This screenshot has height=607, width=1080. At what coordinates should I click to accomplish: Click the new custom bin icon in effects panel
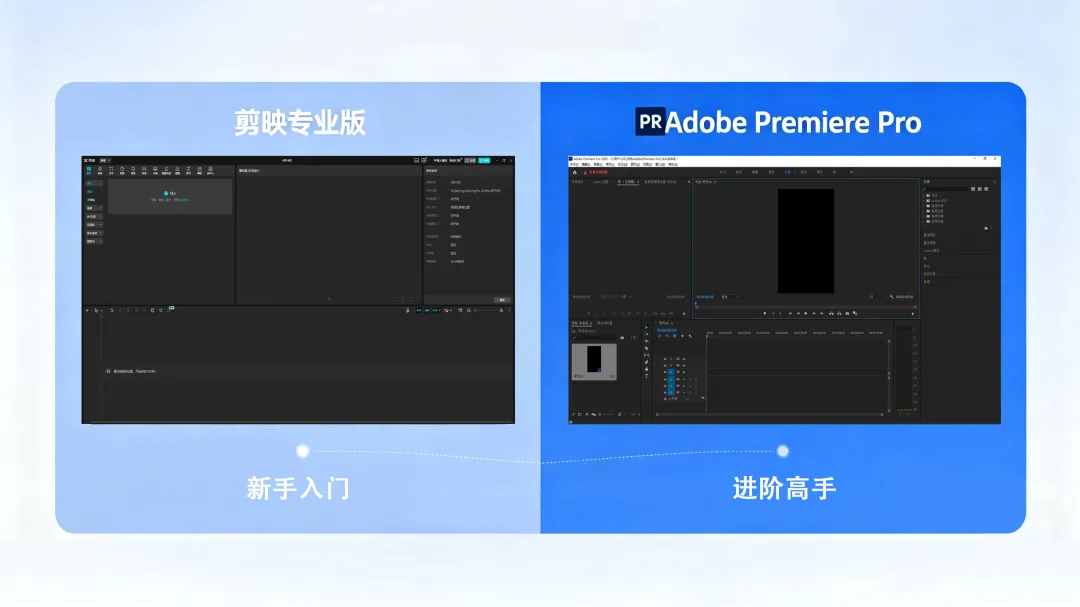pos(986,228)
